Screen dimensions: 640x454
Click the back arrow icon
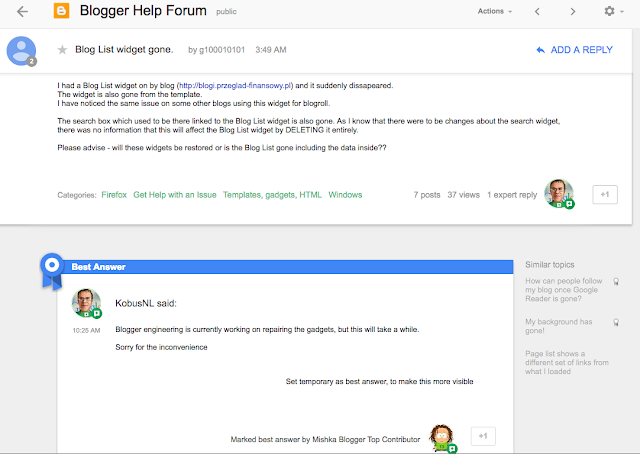pyautogui.click(x=22, y=11)
